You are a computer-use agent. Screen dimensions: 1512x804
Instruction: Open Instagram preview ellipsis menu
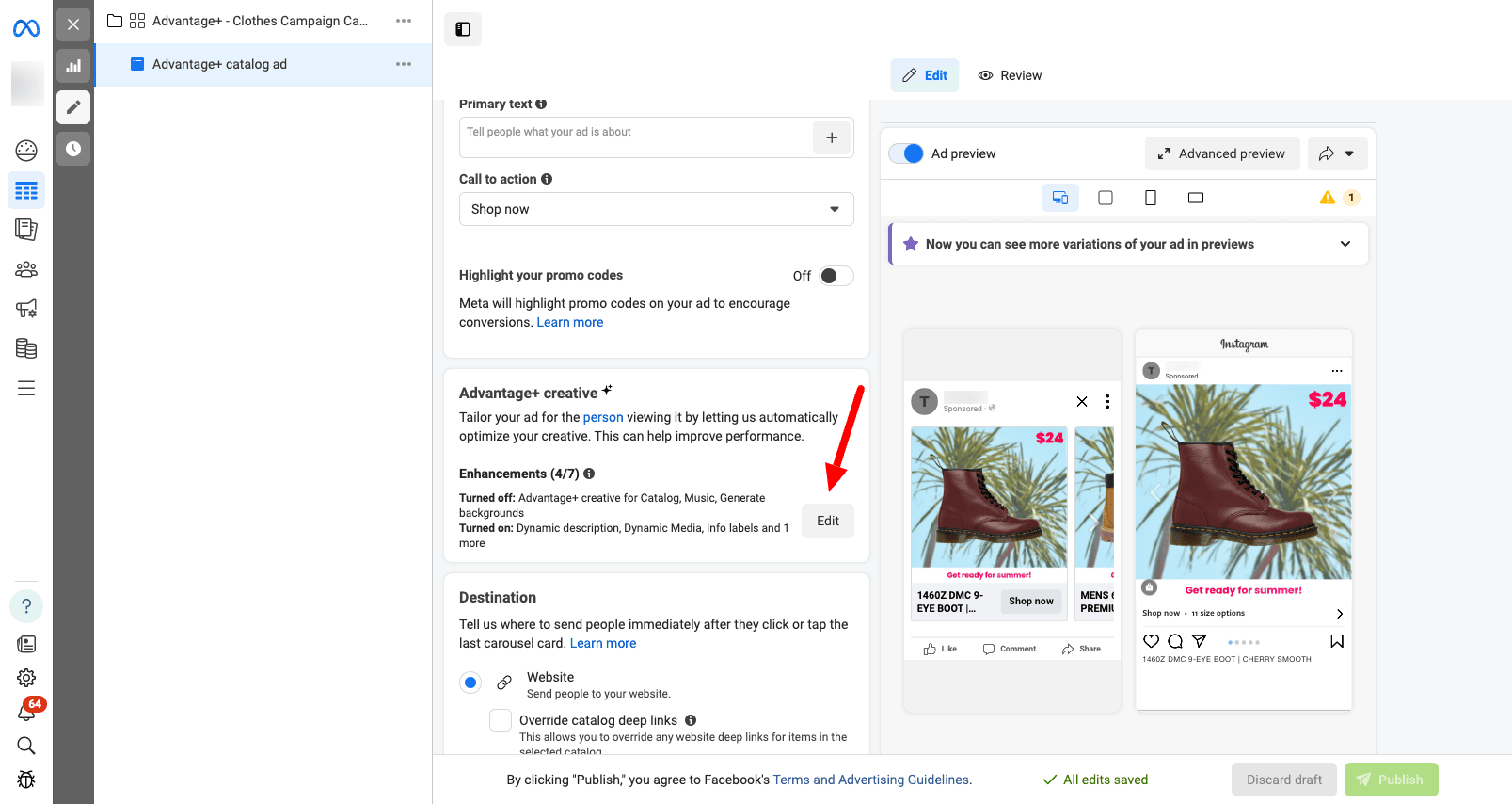pos(1337,371)
